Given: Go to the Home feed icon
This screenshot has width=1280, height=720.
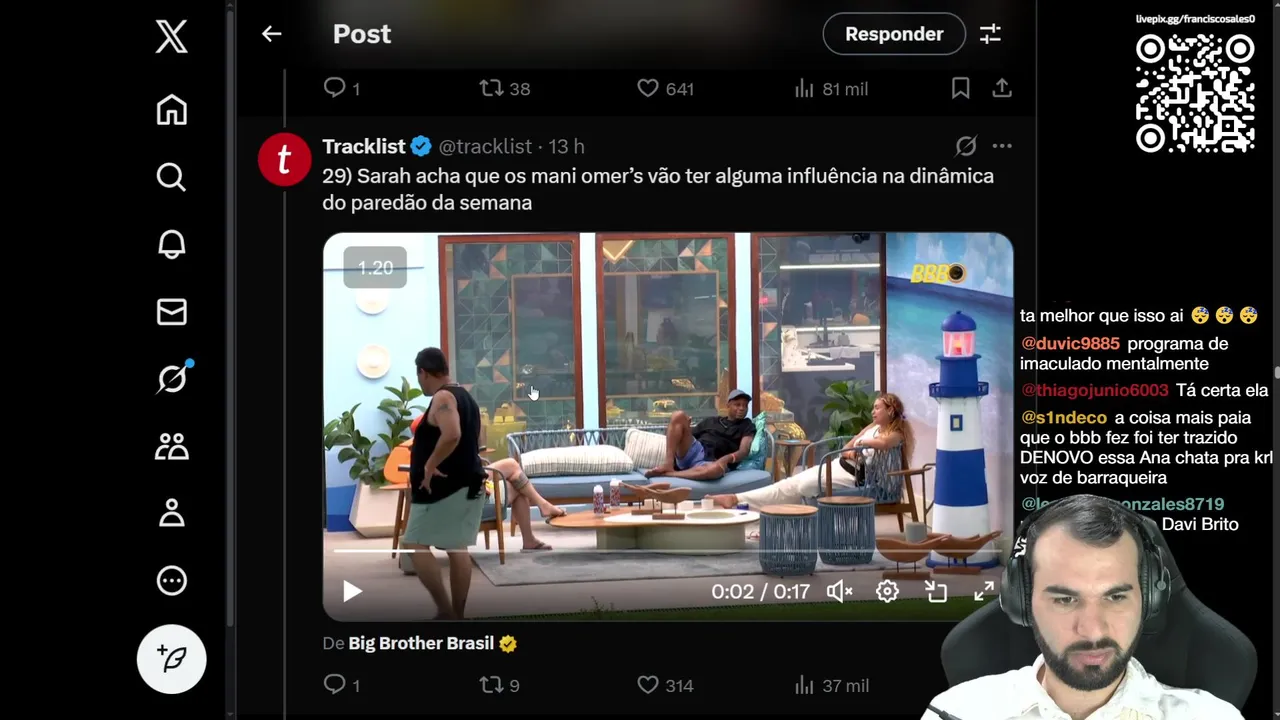Looking at the screenshot, I should click(x=172, y=110).
